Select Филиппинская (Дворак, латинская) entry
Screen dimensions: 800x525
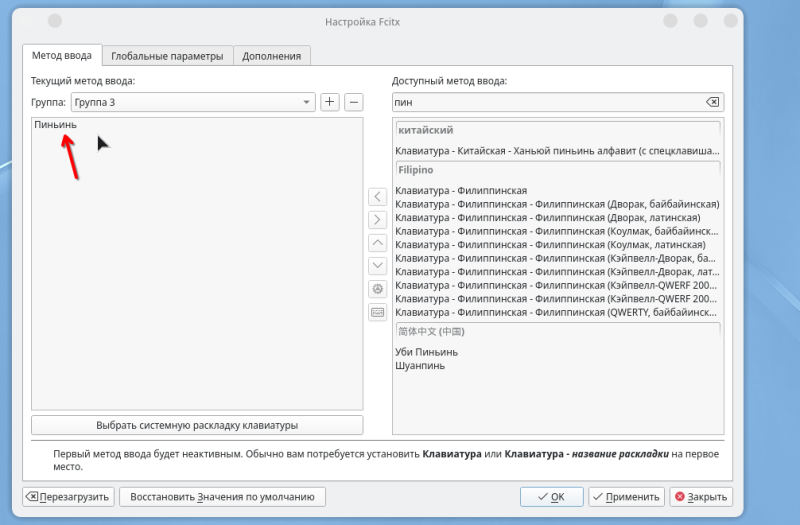pos(558,217)
